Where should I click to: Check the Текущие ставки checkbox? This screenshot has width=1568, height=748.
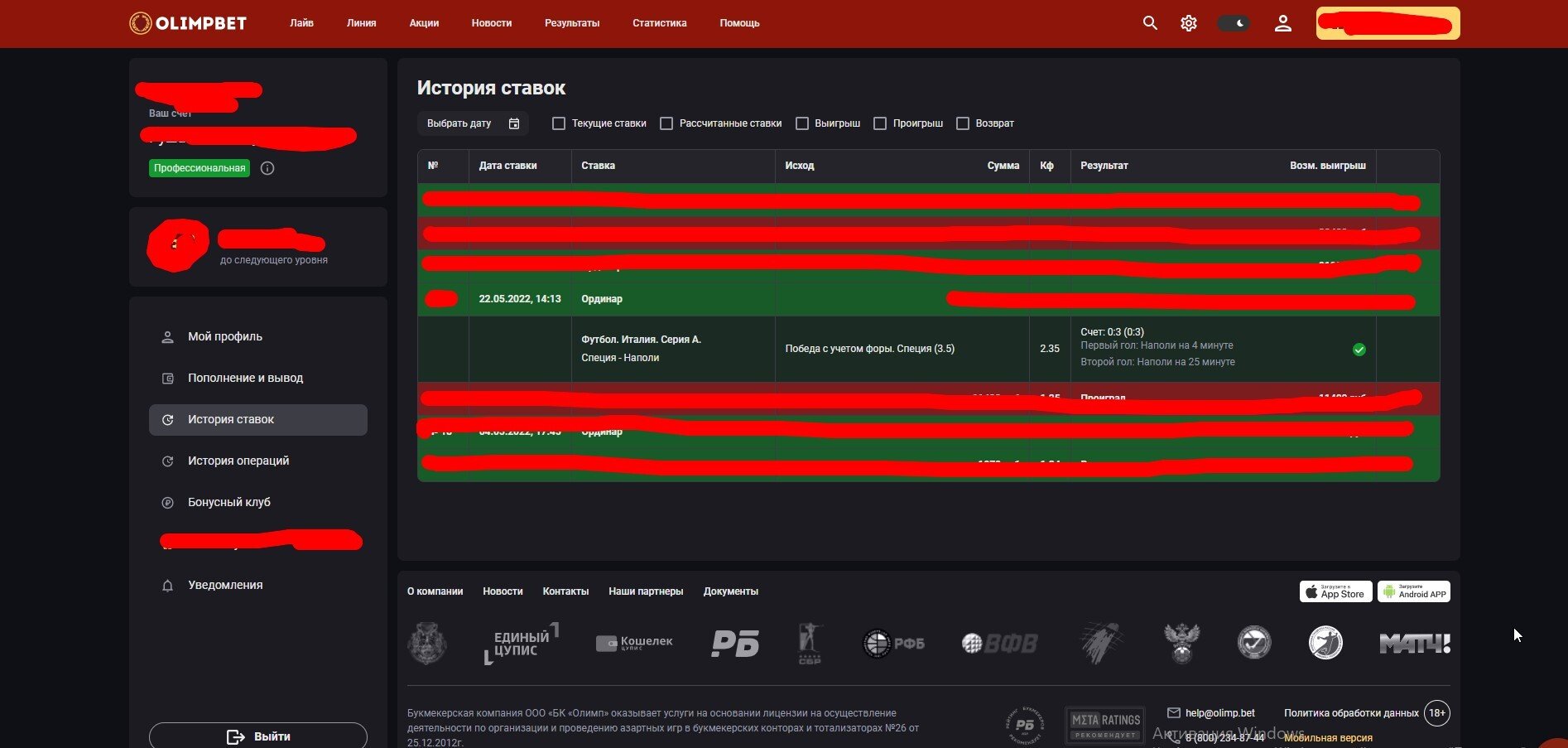coord(559,123)
